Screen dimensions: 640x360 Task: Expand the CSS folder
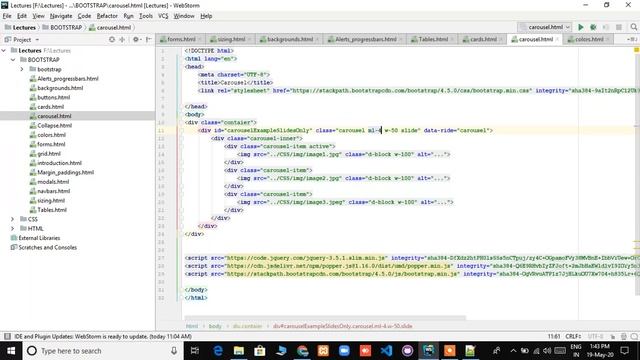point(13,219)
